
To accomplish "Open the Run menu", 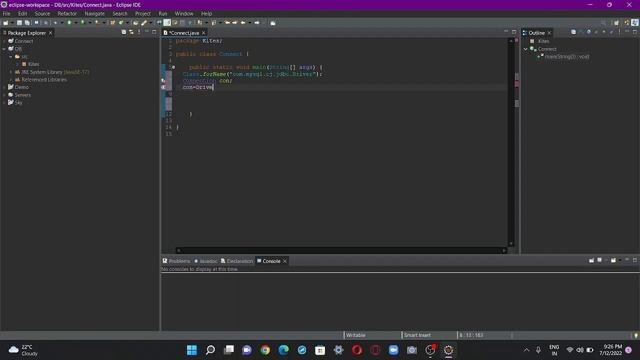I will (x=163, y=13).
